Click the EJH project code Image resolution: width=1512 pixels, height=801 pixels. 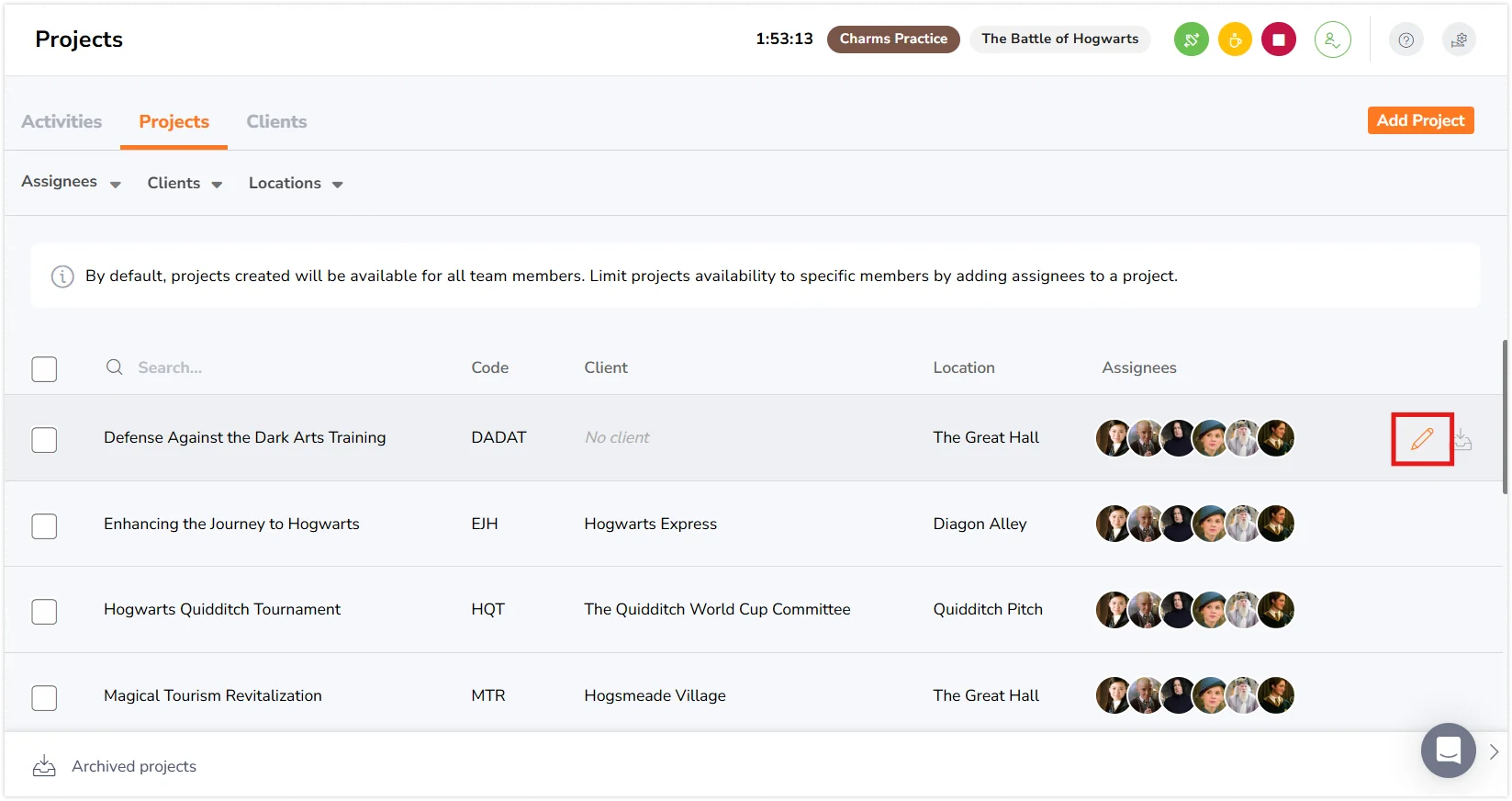(x=485, y=524)
